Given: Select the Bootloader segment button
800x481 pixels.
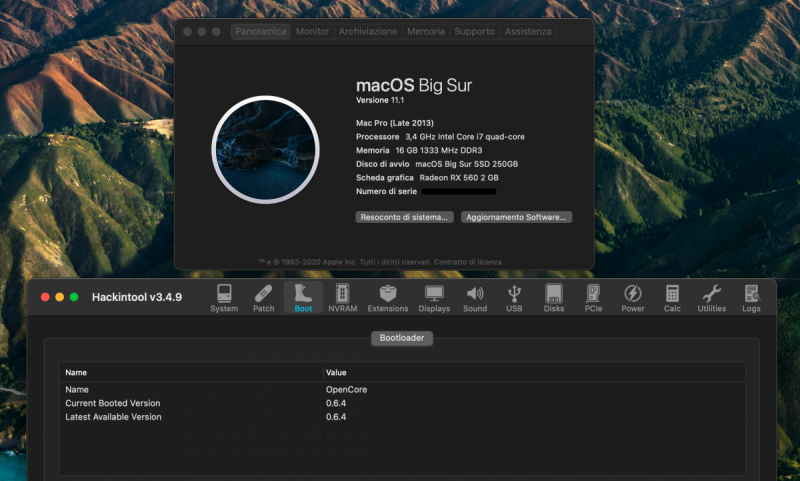Looking at the screenshot, I should pyautogui.click(x=402, y=339).
